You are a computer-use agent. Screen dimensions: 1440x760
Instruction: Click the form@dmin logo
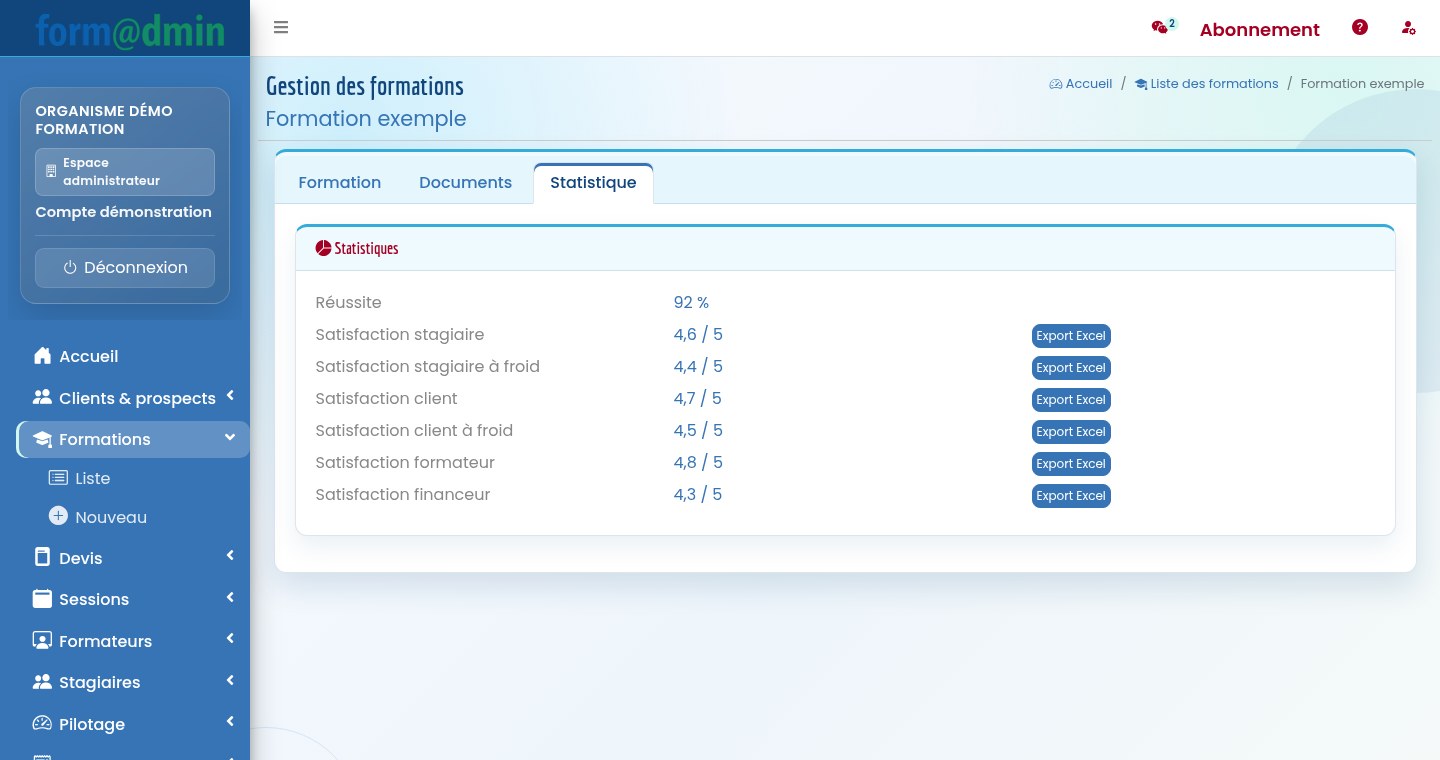pyautogui.click(x=130, y=31)
